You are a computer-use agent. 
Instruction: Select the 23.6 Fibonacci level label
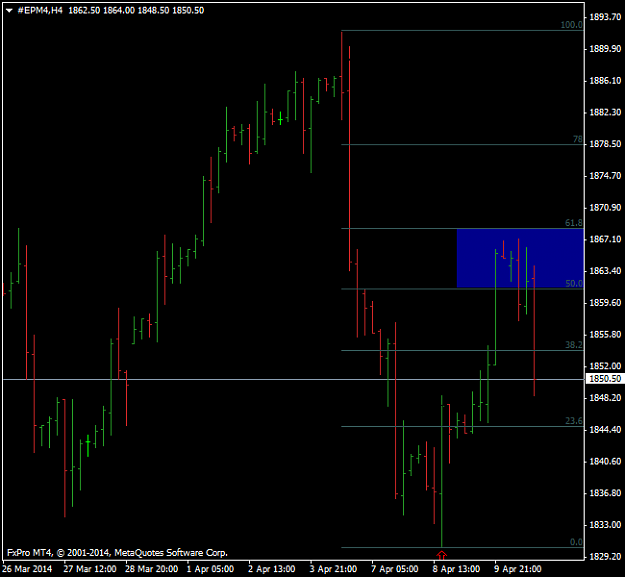click(x=574, y=421)
